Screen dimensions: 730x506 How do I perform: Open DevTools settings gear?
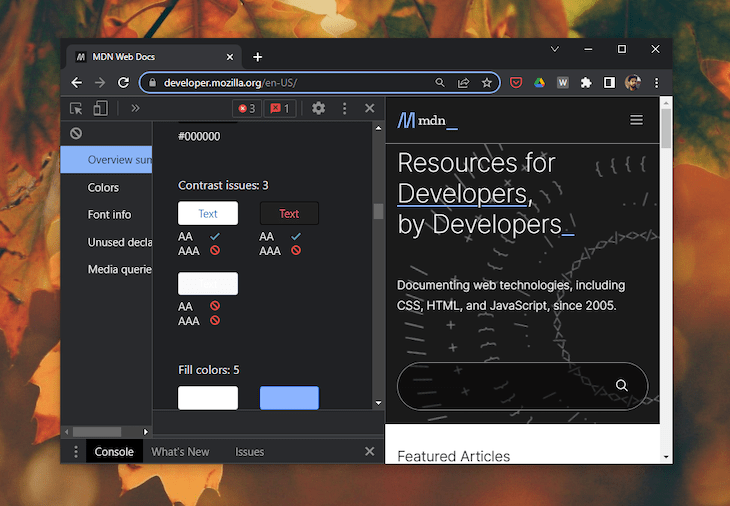click(318, 109)
